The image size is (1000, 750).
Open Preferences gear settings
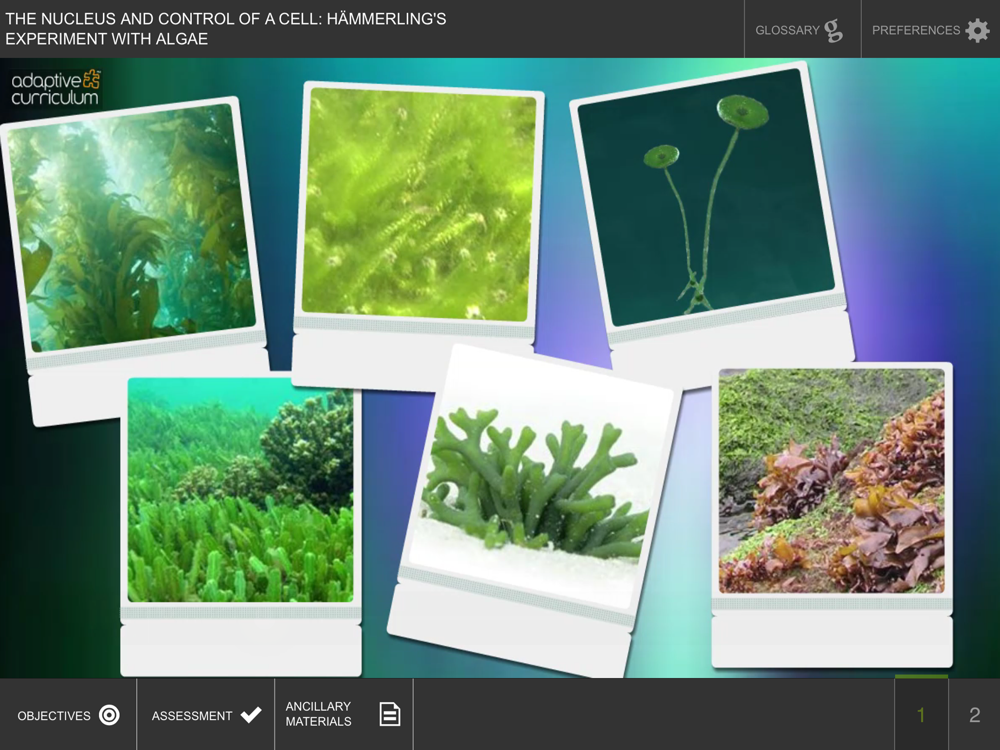930,29
